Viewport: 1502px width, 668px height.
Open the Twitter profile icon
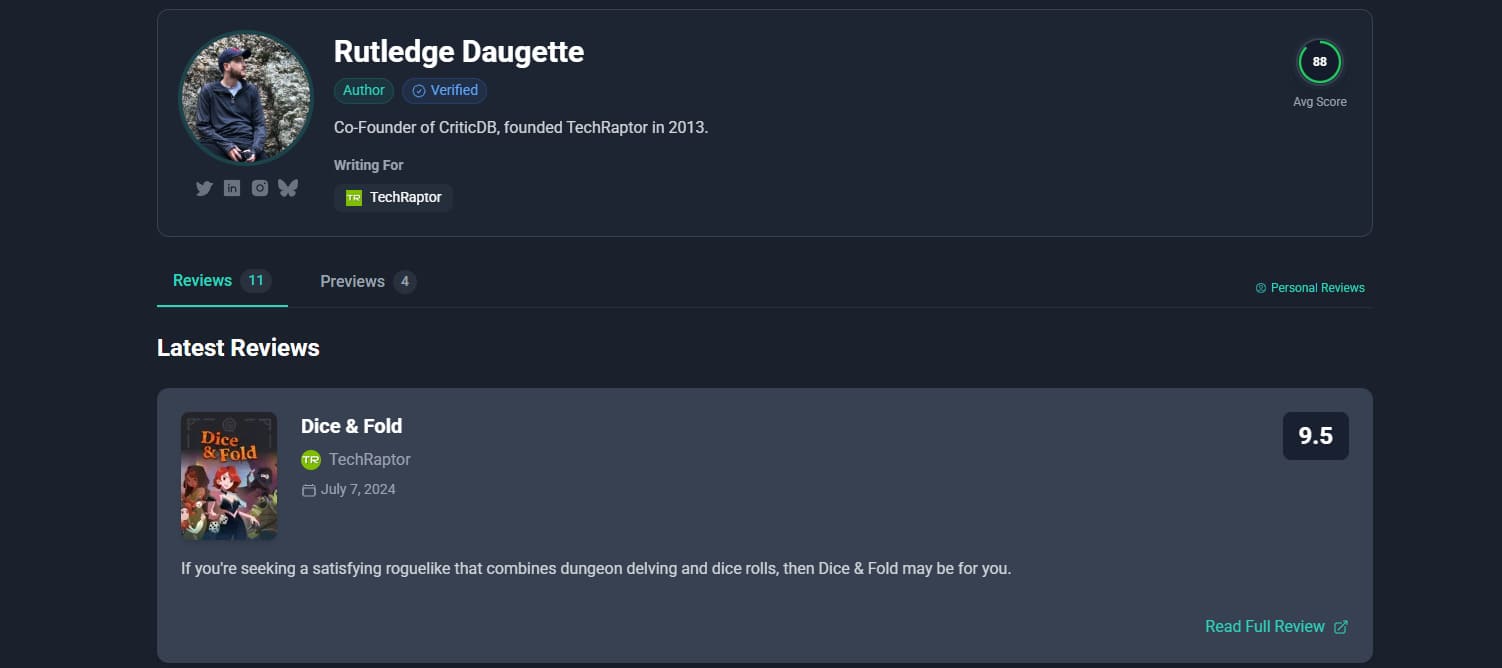coord(204,188)
